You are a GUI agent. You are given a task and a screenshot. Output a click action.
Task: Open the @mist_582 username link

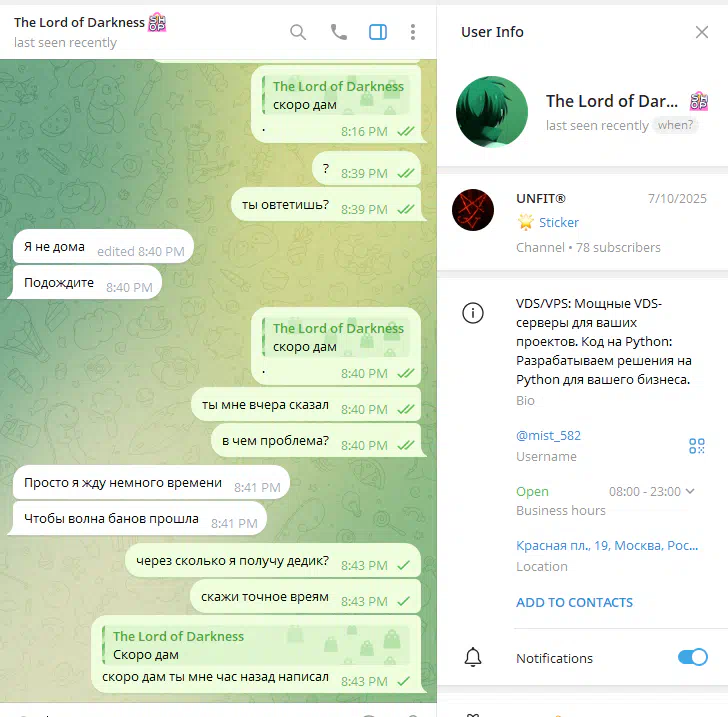tap(548, 436)
